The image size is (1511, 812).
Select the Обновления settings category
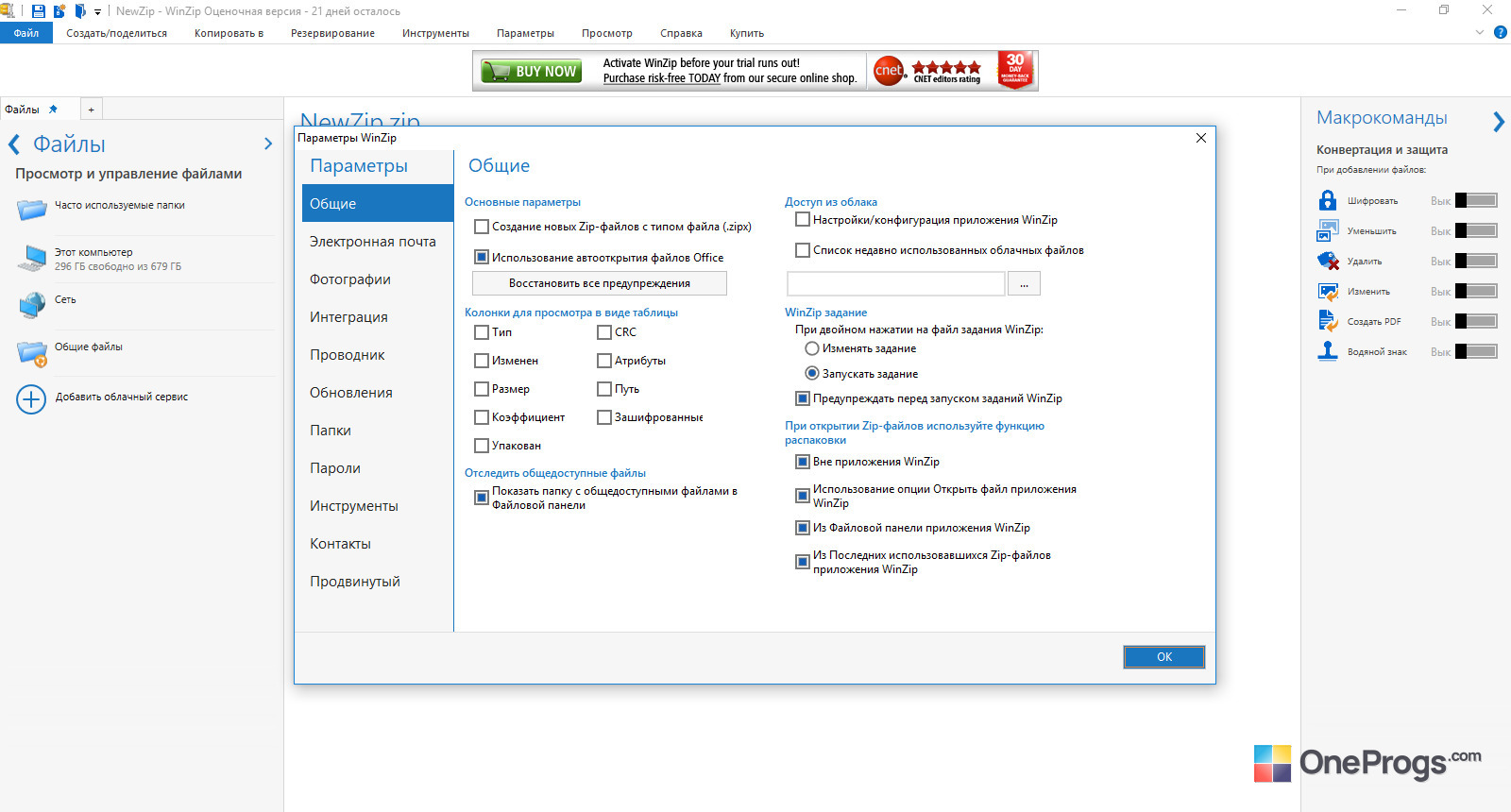click(378, 392)
